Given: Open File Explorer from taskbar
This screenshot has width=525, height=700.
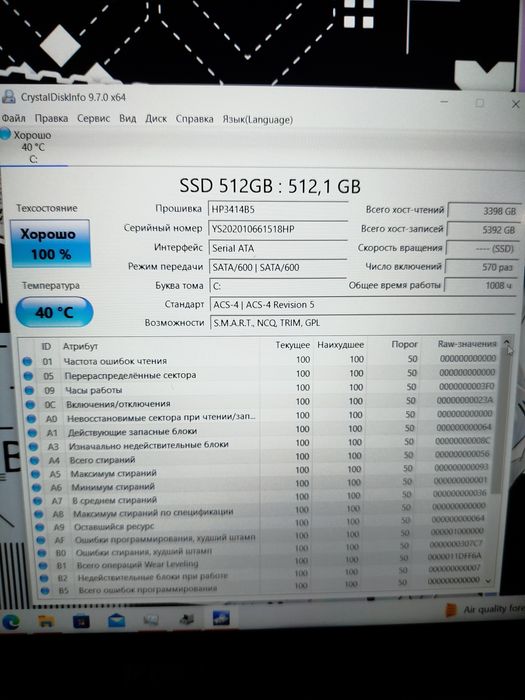Looking at the screenshot, I should click(x=46, y=621).
